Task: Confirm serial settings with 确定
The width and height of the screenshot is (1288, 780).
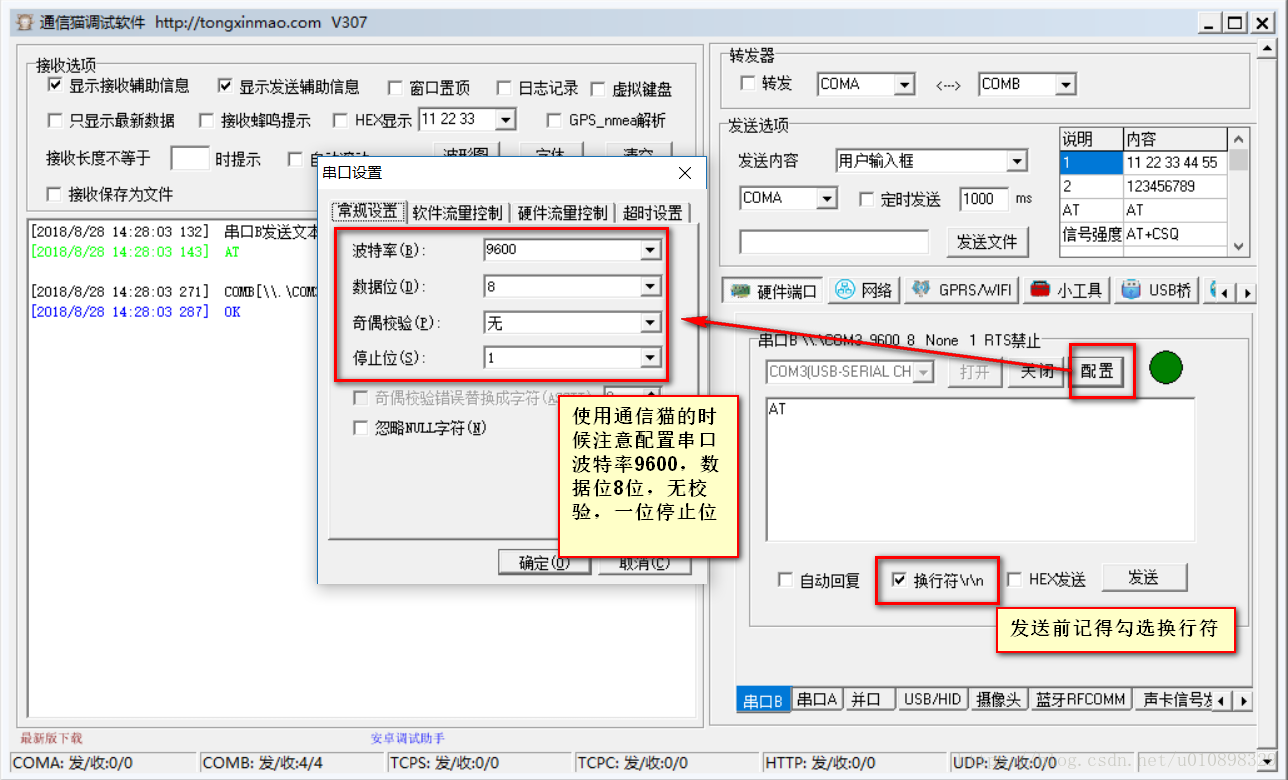Action: (x=543, y=563)
